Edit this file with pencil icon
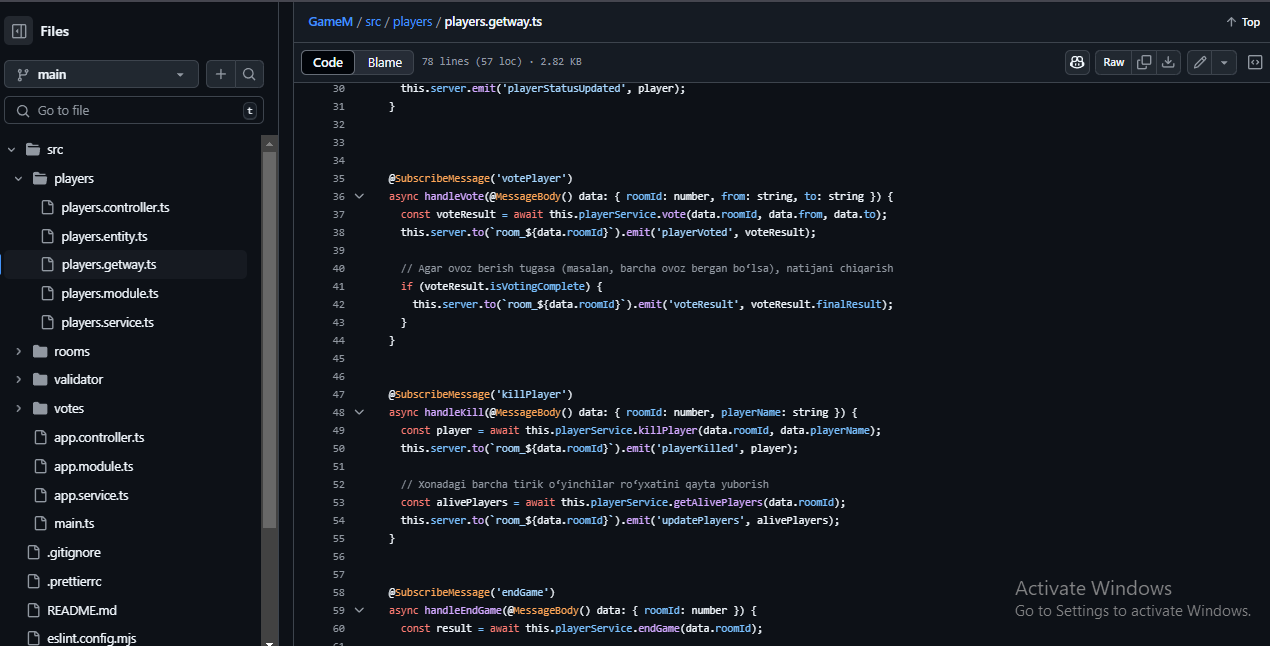 pos(1200,62)
